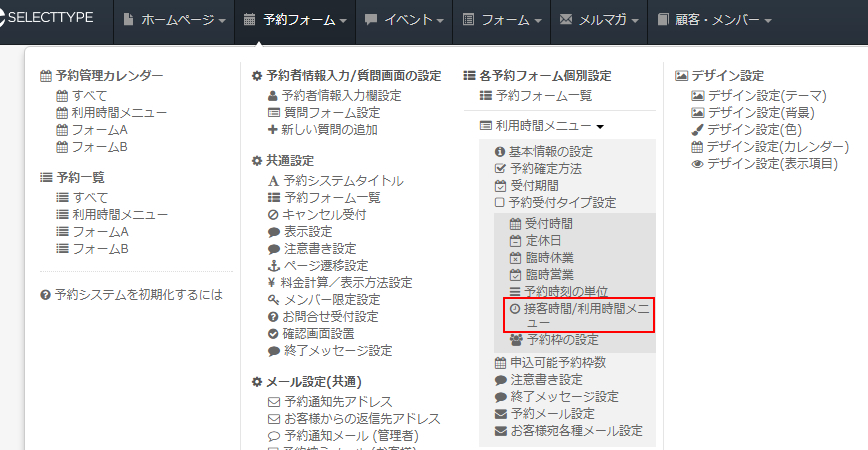This screenshot has width=868, height=450.
Task: Open the ホームページ dropdown menu
Action: [174, 20]
